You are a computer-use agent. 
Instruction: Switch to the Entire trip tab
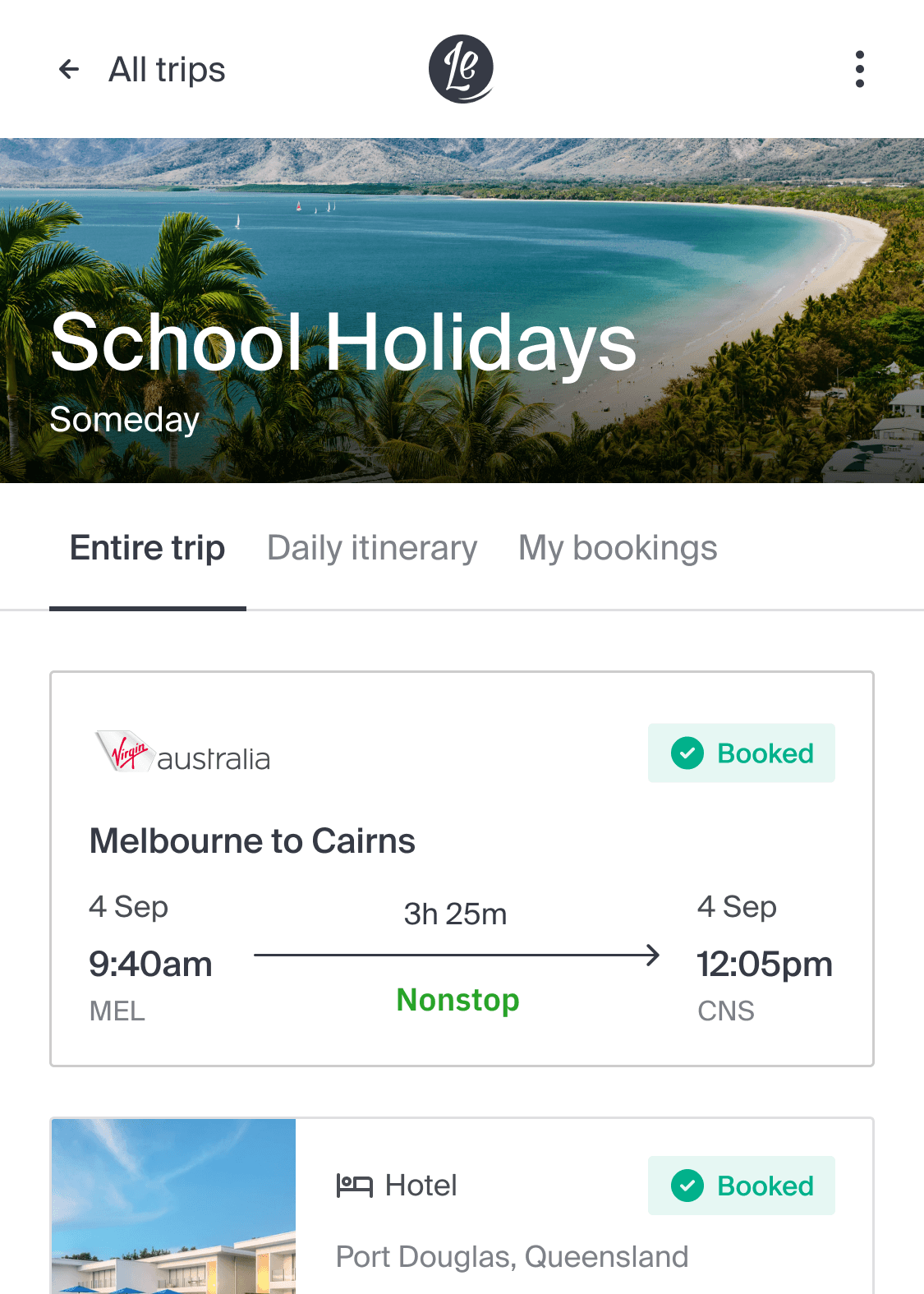click(148, 548)
